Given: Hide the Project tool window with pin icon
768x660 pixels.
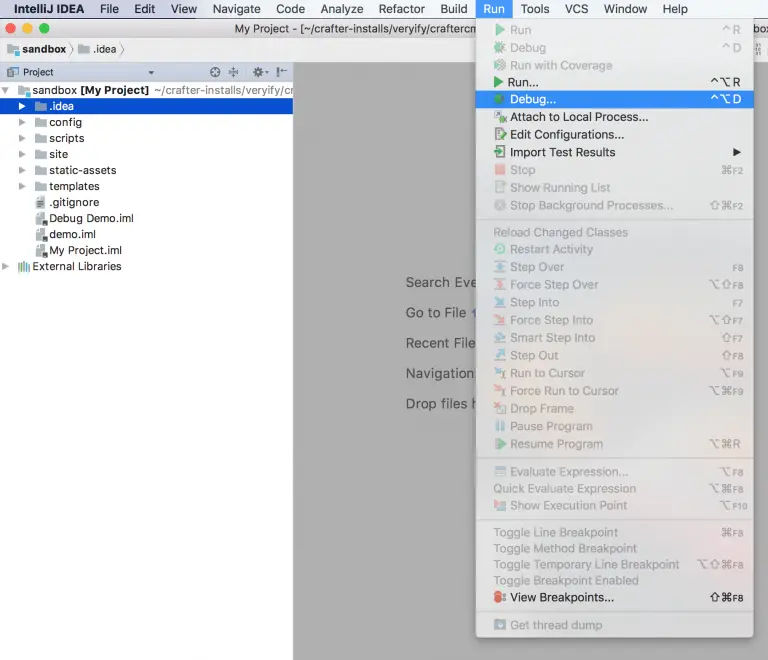Looking at the screenshot, I should click(282, 72).
